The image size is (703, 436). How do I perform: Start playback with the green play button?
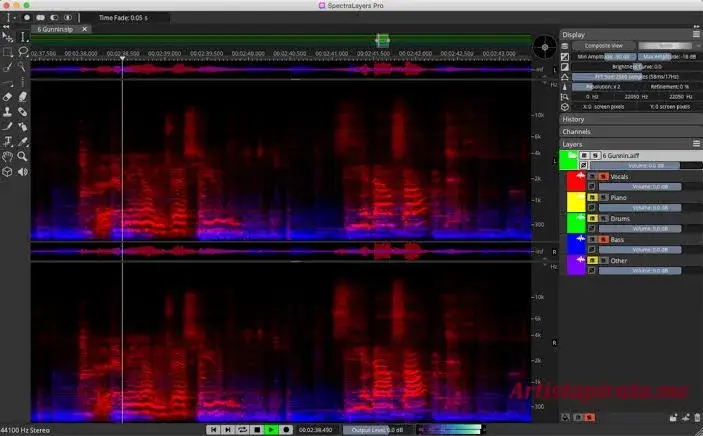point(271,430)
